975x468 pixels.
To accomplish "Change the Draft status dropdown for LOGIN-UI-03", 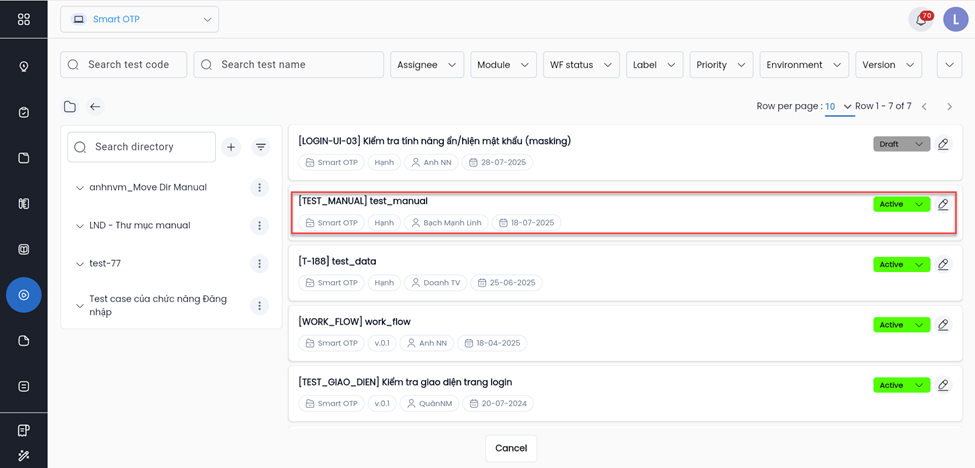I will [x=901, y=144].
